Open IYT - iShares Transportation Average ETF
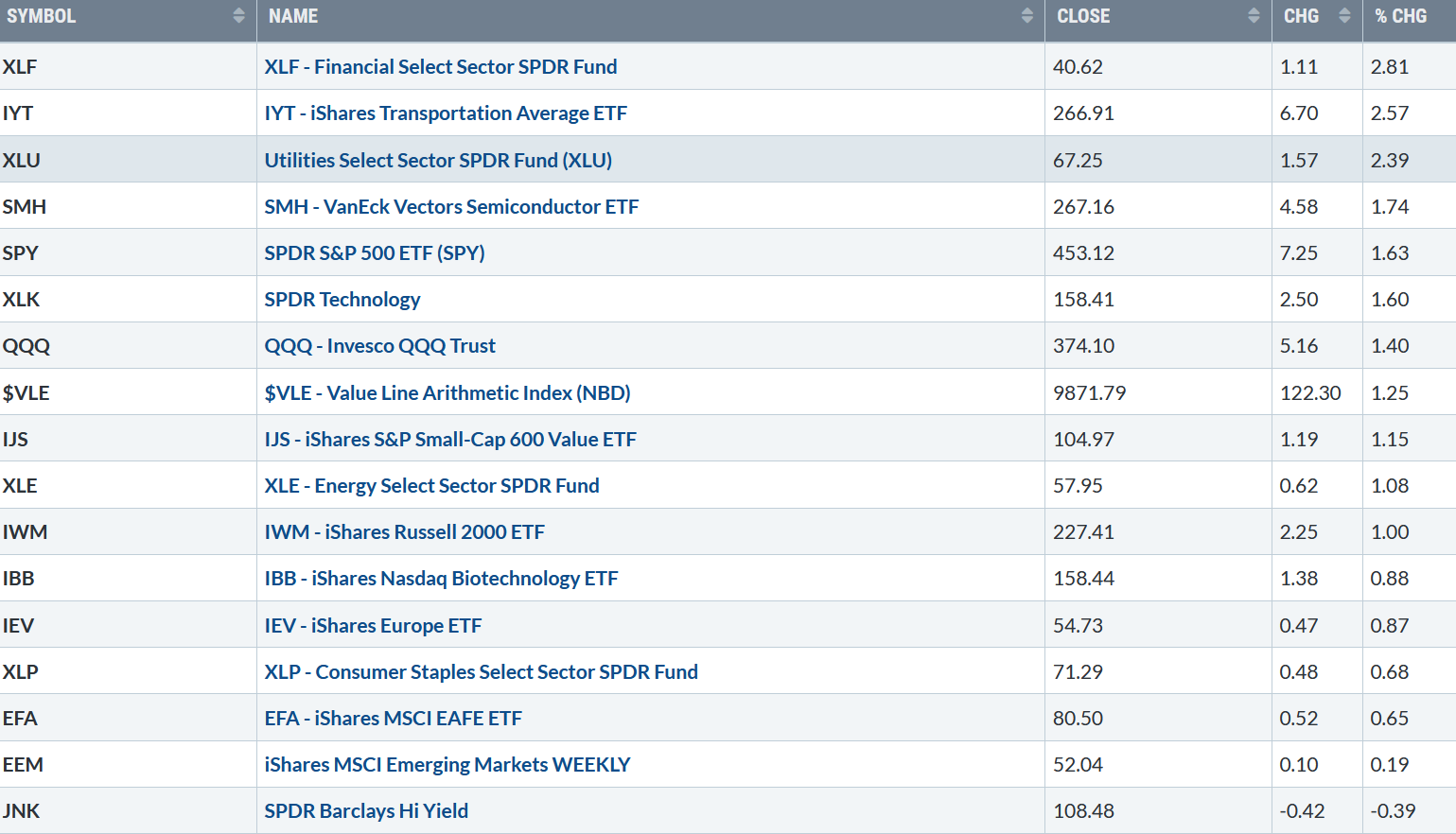Screen dimensions: 1456x834 (x=446, y=113)
